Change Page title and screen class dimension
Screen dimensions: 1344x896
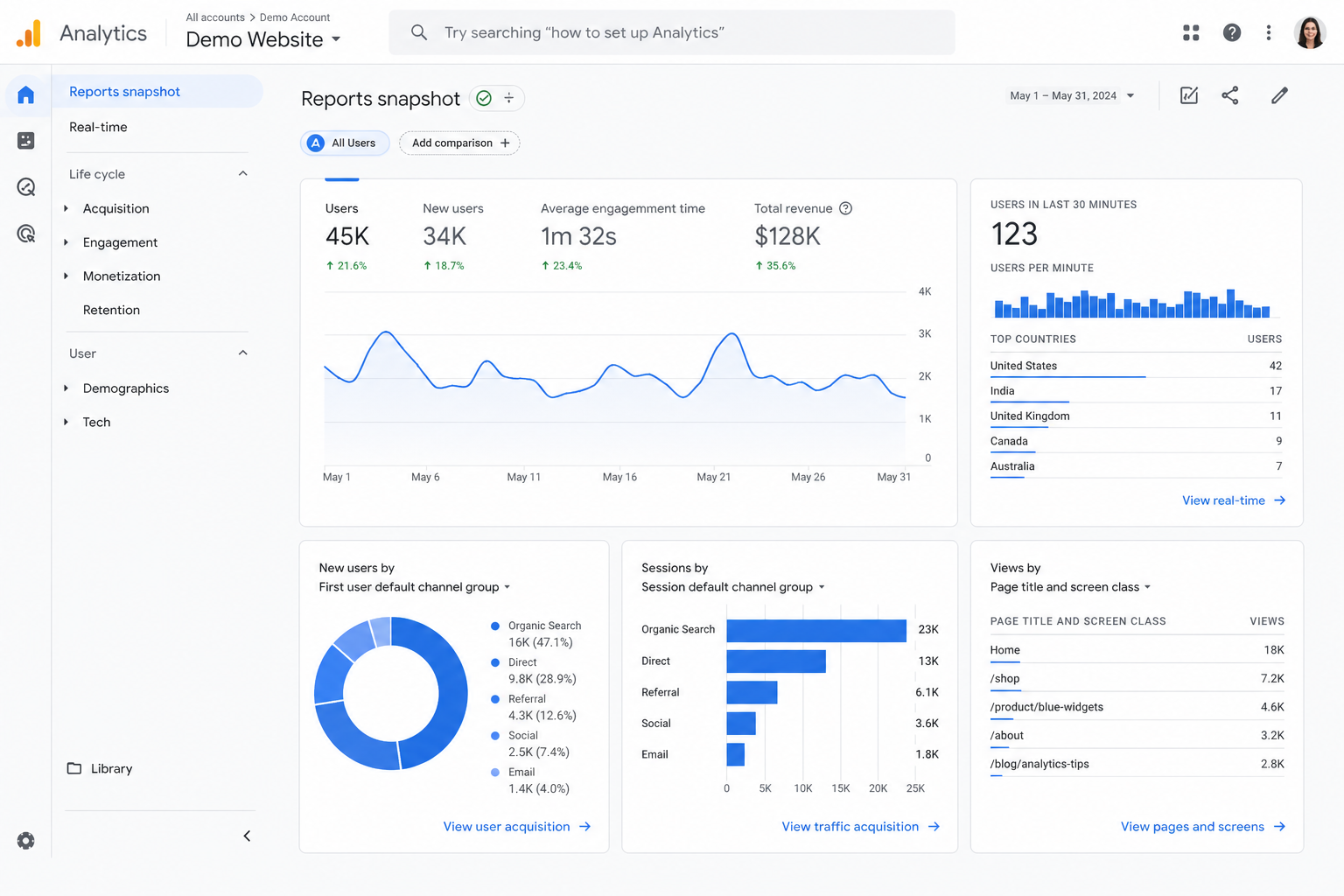[x=1071, y=587]
